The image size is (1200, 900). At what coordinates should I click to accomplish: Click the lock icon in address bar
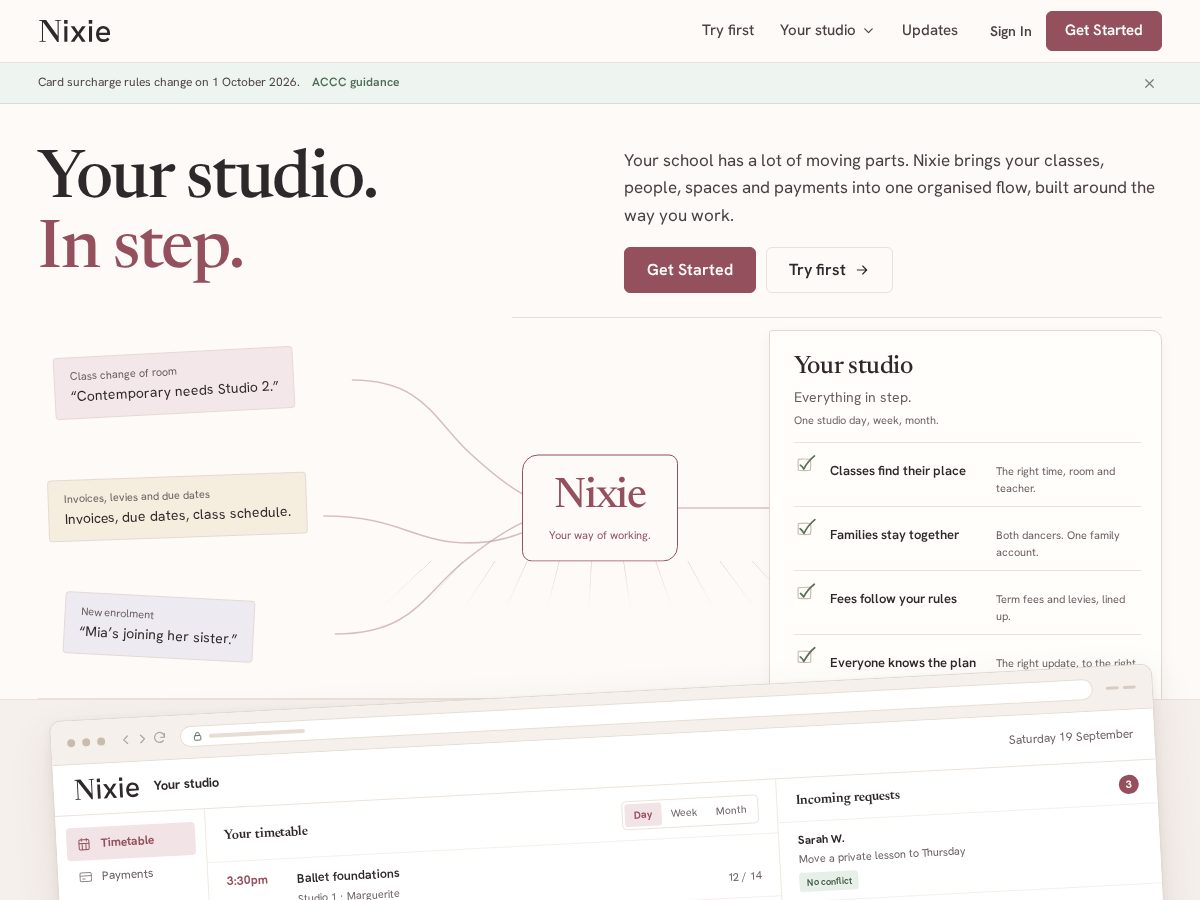(197, 736)
